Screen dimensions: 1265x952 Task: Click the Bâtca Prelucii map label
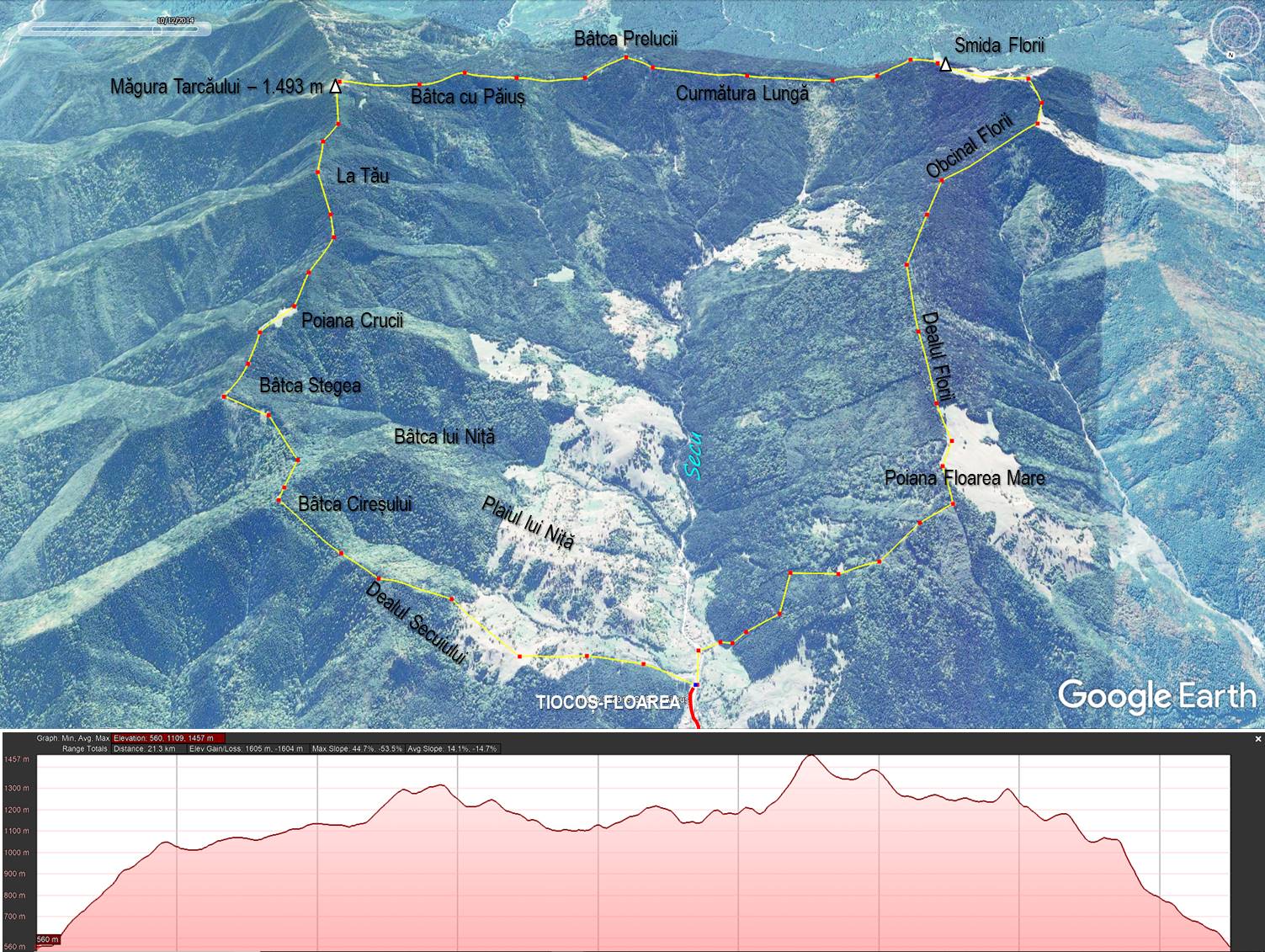(625, 39)
